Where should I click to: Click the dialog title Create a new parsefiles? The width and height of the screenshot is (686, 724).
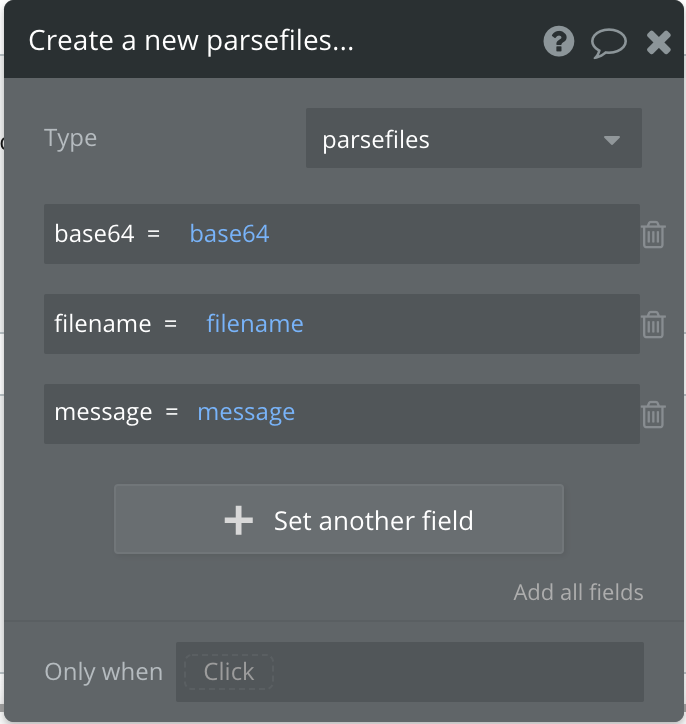click(191, 41)
